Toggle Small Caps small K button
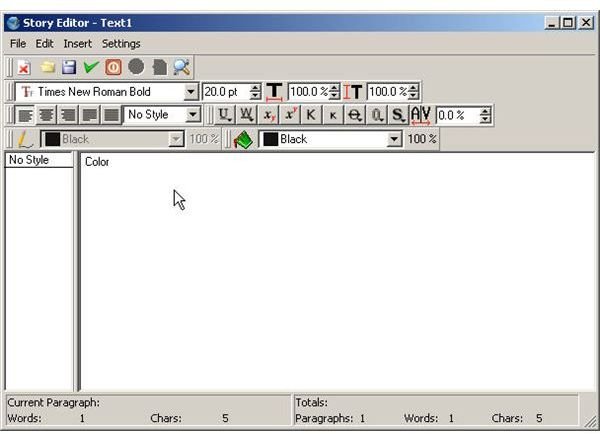The width and height of the screenshot is (600, 434). (333, 115)
